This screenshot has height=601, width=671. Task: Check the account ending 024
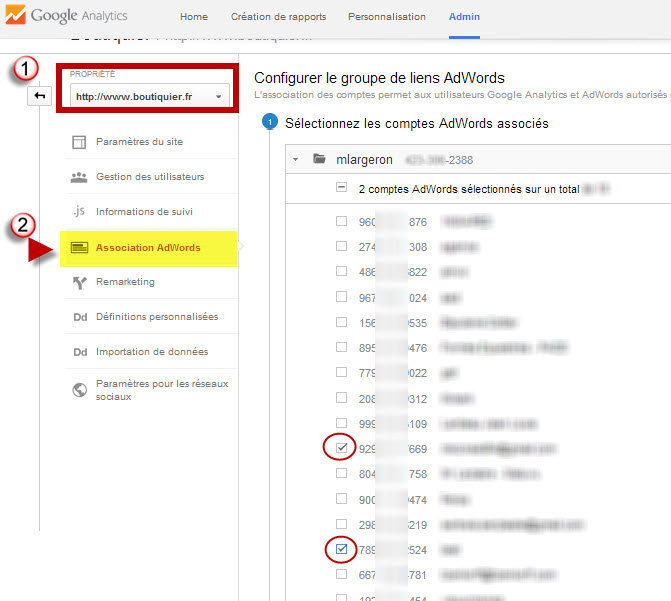(341, 297)
